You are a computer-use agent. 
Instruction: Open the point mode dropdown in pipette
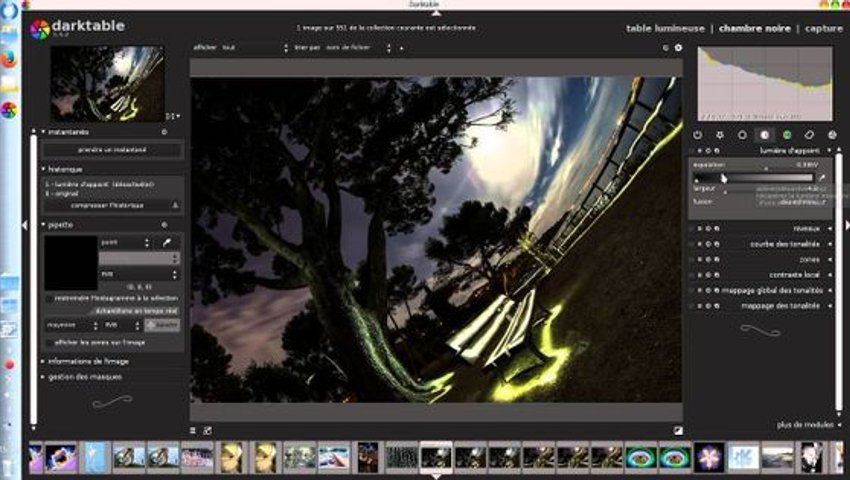pyautogui.click(x=125, y=242)
